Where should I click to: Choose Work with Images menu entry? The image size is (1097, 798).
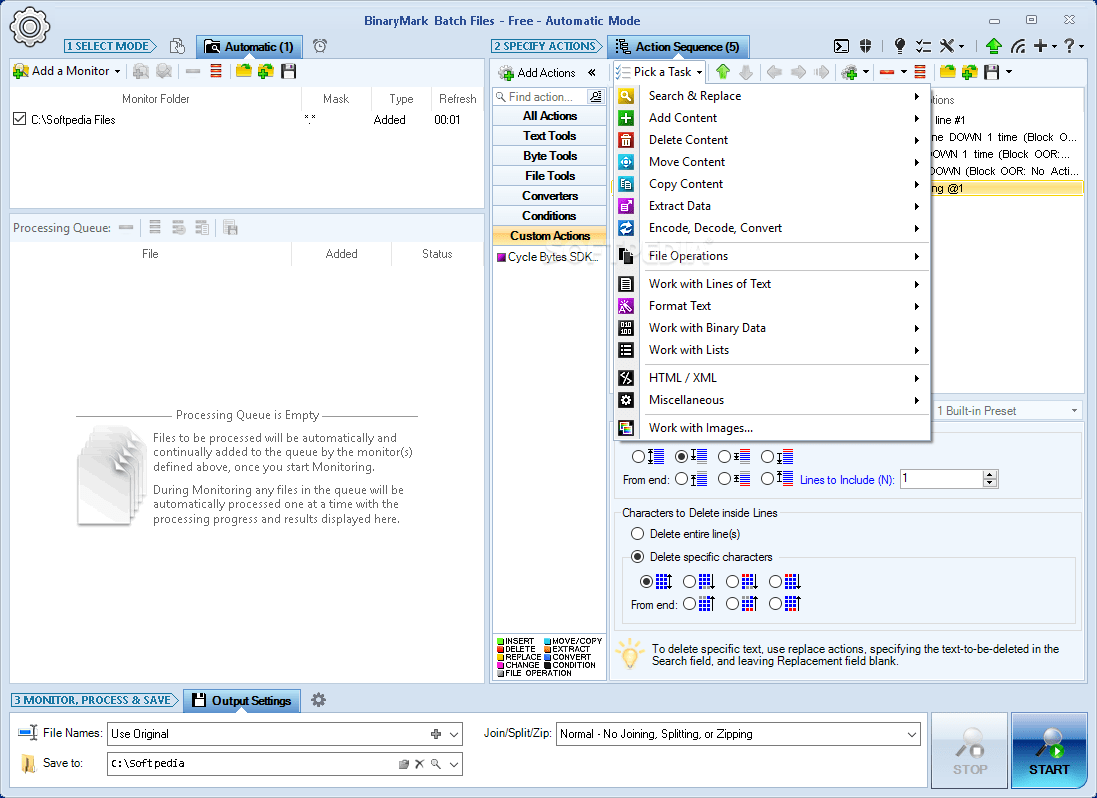pos(772,428)
